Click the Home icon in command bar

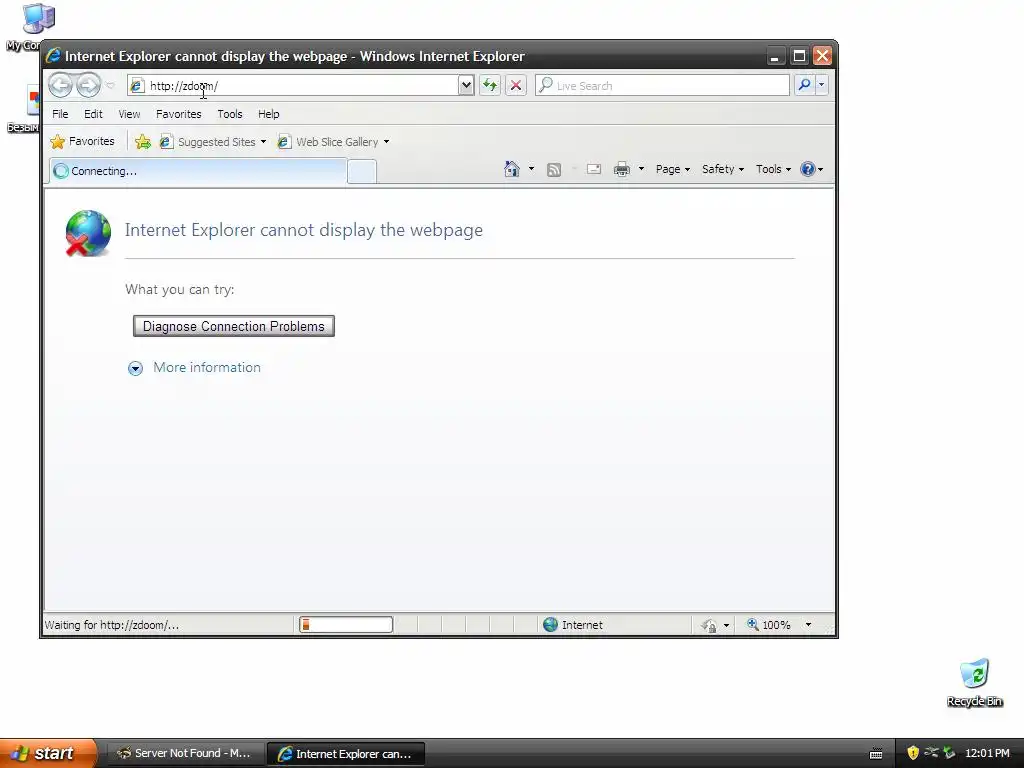(512, 169)
